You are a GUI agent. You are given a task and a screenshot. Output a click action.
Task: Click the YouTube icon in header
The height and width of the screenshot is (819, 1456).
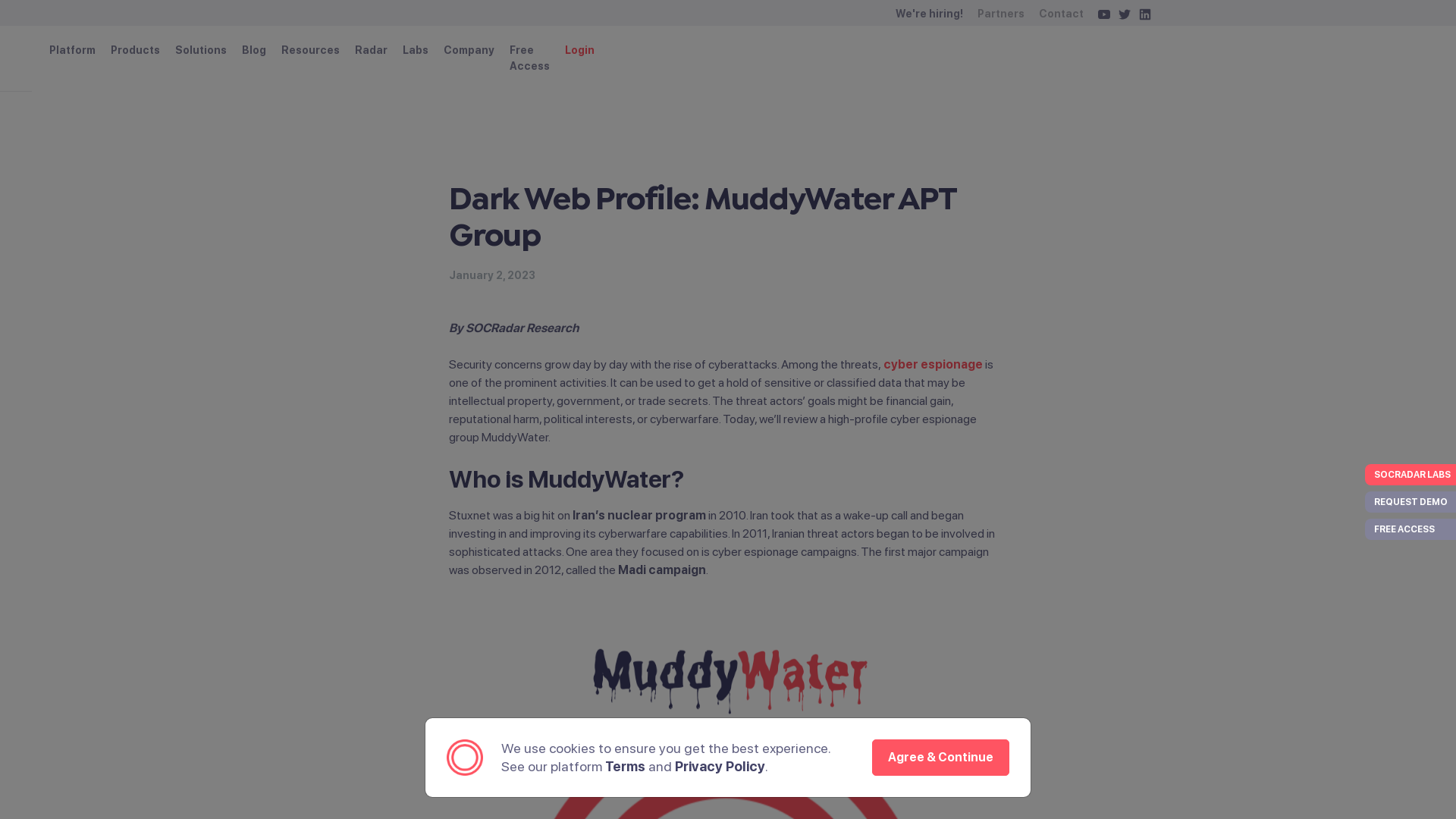(x=1104, y=14)
